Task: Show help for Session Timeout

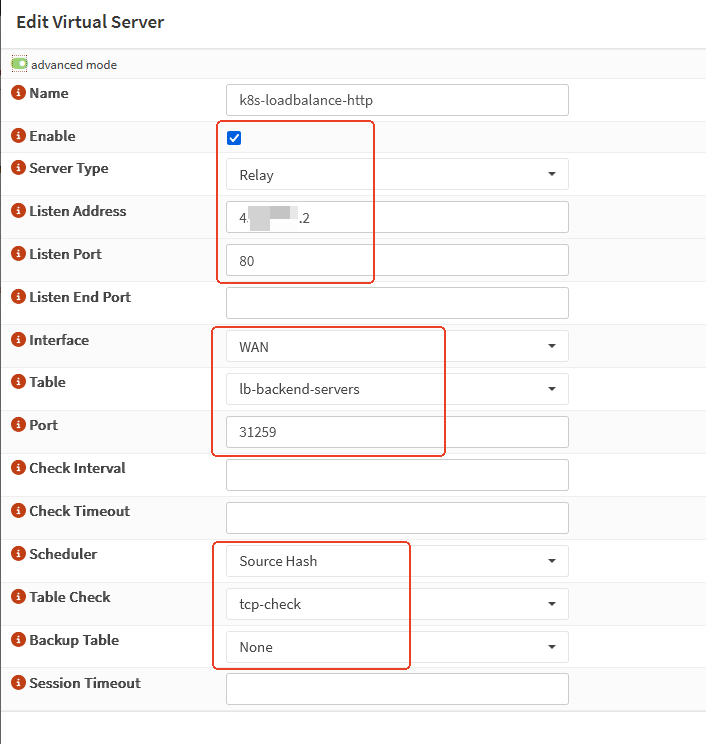Action: 18,683
